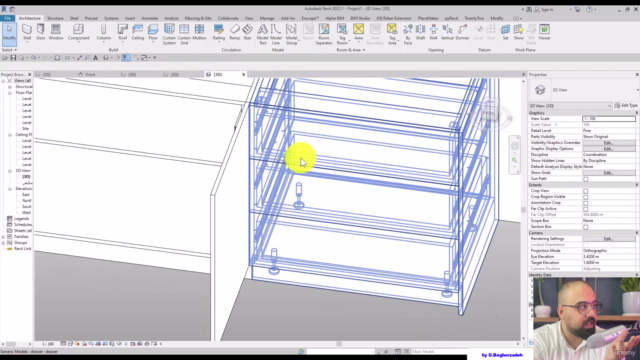Select the Stair tool

[247, 32]
